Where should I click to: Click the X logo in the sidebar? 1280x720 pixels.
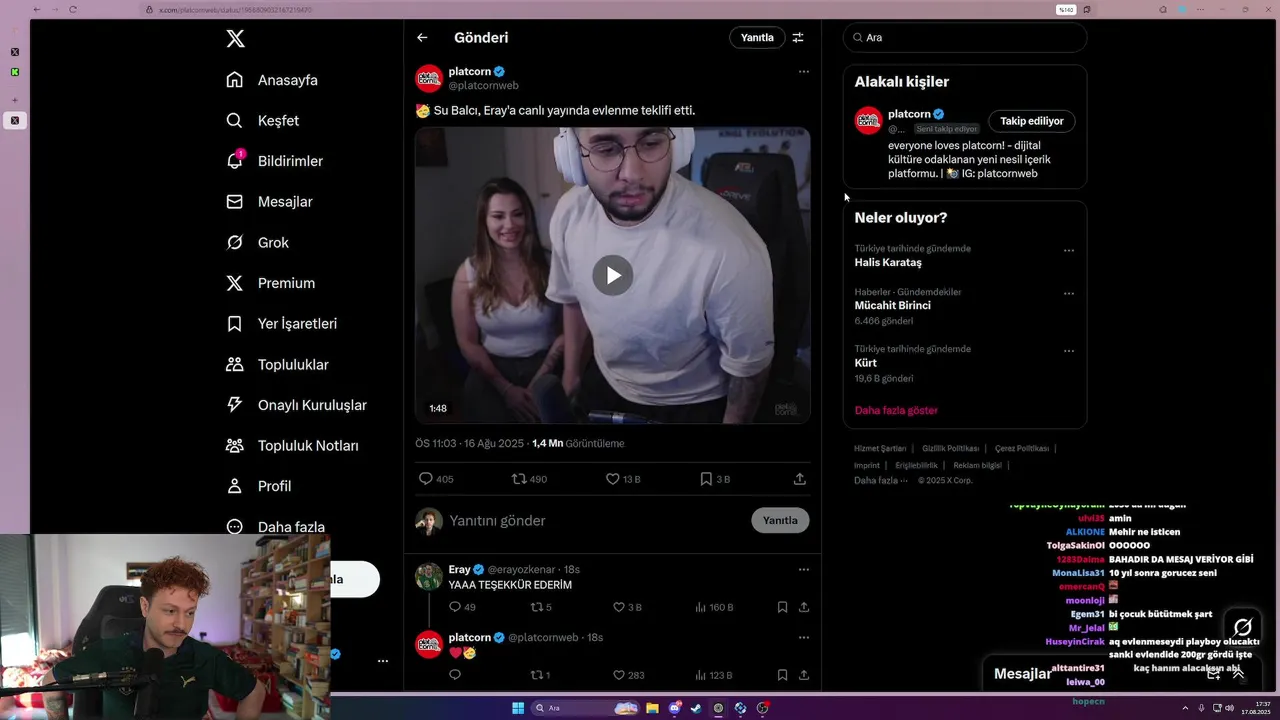(x=235, y=39)
